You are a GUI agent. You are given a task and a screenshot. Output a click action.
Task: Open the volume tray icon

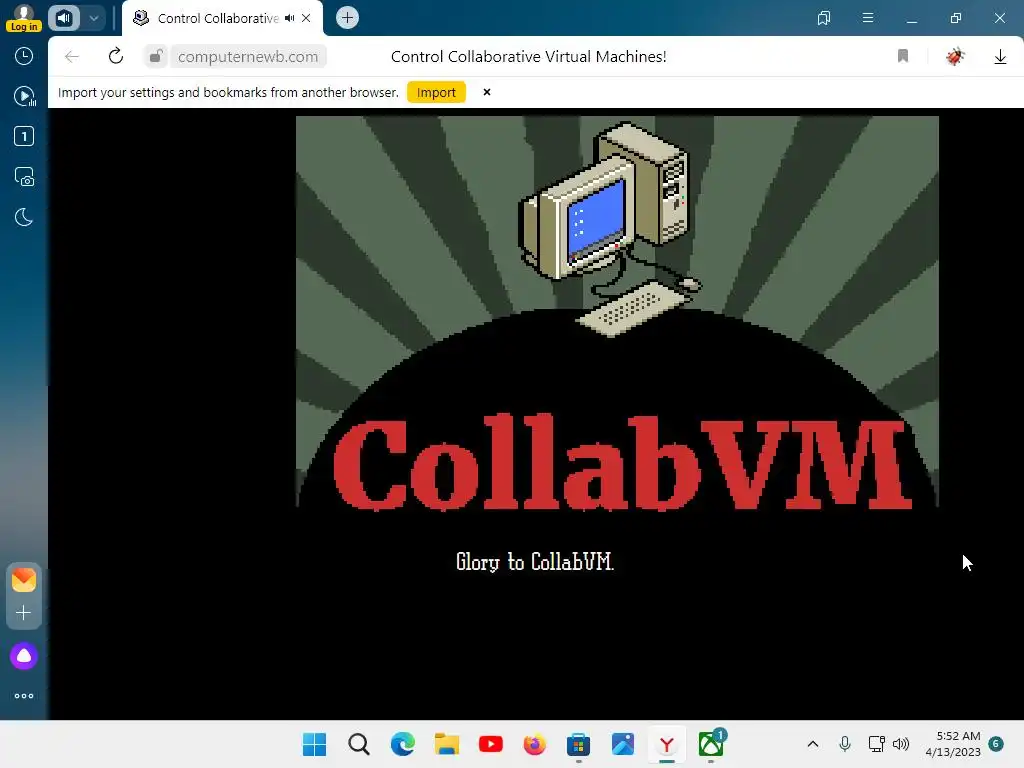coord(901,744)
